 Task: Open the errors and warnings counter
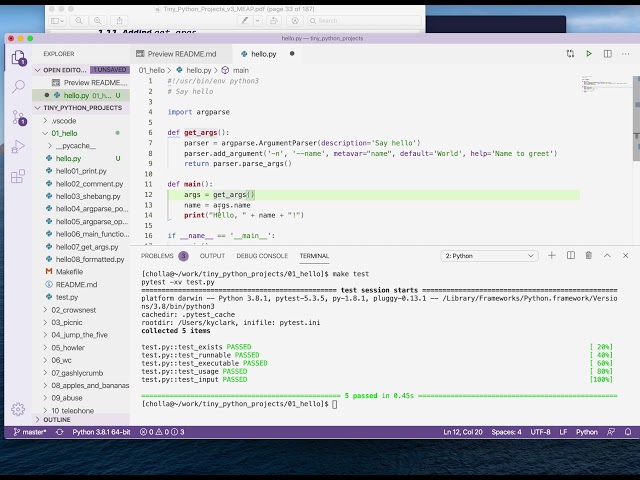(162, 432)
